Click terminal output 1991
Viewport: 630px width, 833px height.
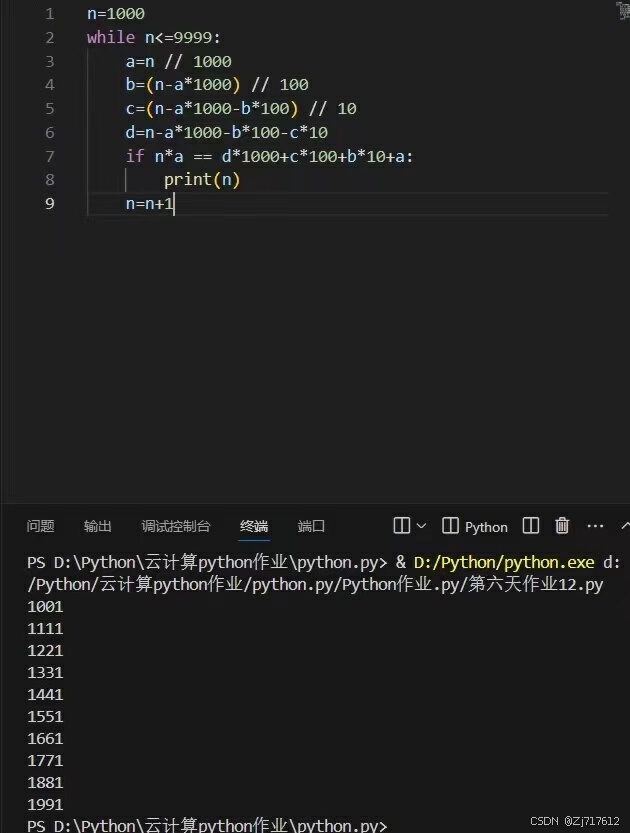click(x=45, y=805)
